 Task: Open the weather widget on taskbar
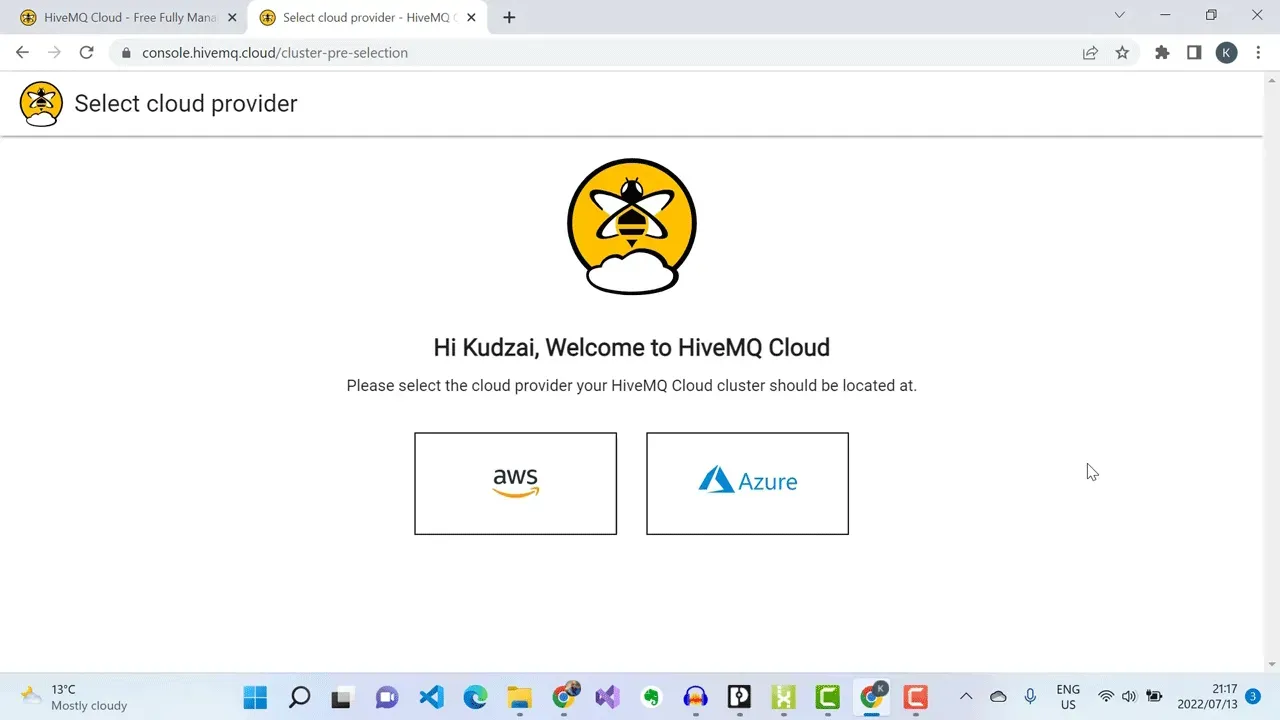point(75,697)
